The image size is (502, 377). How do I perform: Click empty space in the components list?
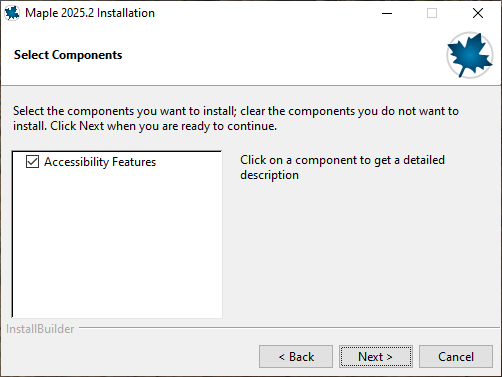tap(117, 243)
